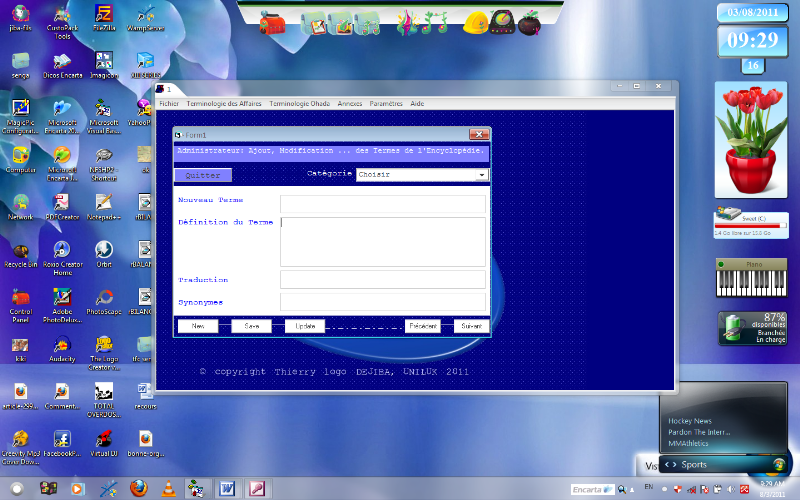Open the Paramètres menu
This screenshot has height=500, width=800.
point(386,104)
